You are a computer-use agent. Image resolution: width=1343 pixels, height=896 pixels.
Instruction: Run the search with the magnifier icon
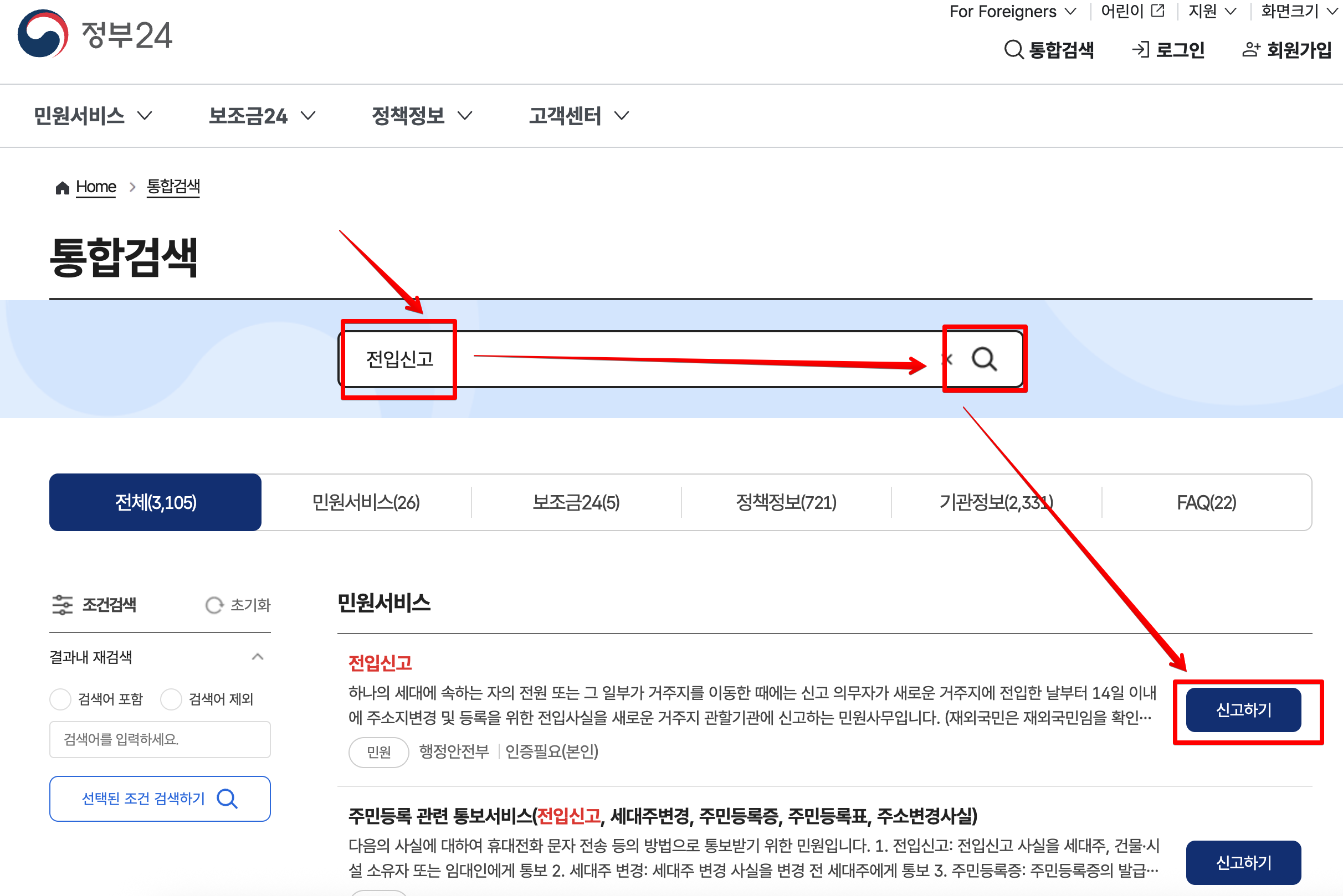984,359
